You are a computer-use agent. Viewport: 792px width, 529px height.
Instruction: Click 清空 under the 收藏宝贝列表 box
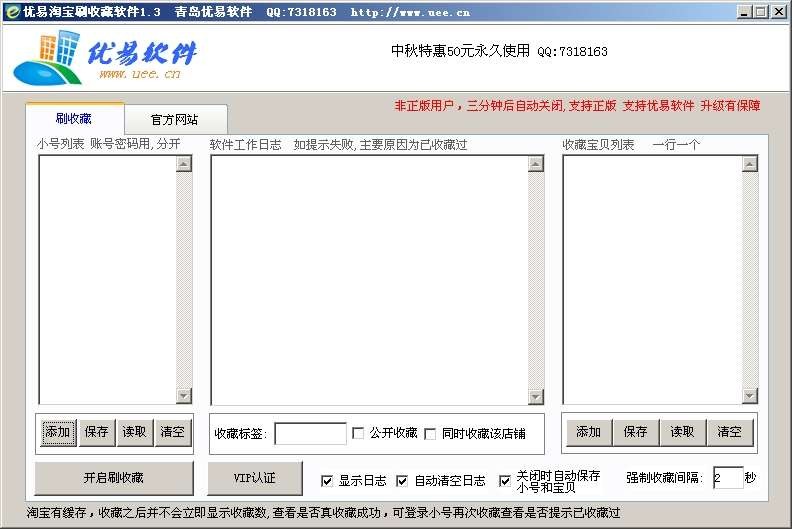[x=729, y=432]
